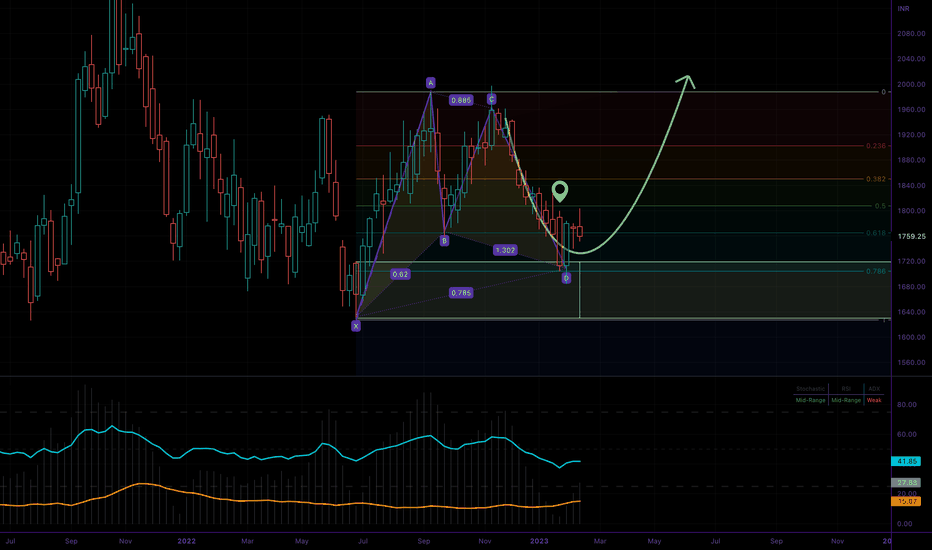Click the cyan indicator value 41.85
The height and width of the screenshot is (550, 932).
[906, 461]
